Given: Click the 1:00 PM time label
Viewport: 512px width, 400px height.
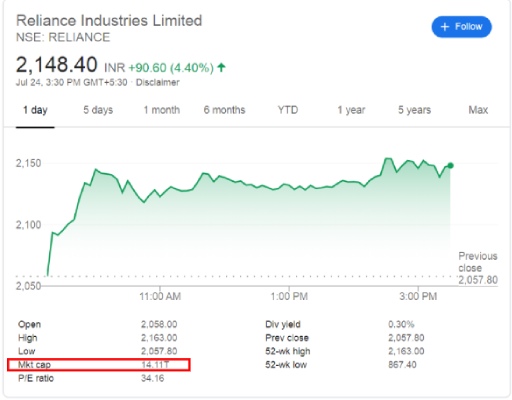Looking at the screenshot, I should click(289, 296).
